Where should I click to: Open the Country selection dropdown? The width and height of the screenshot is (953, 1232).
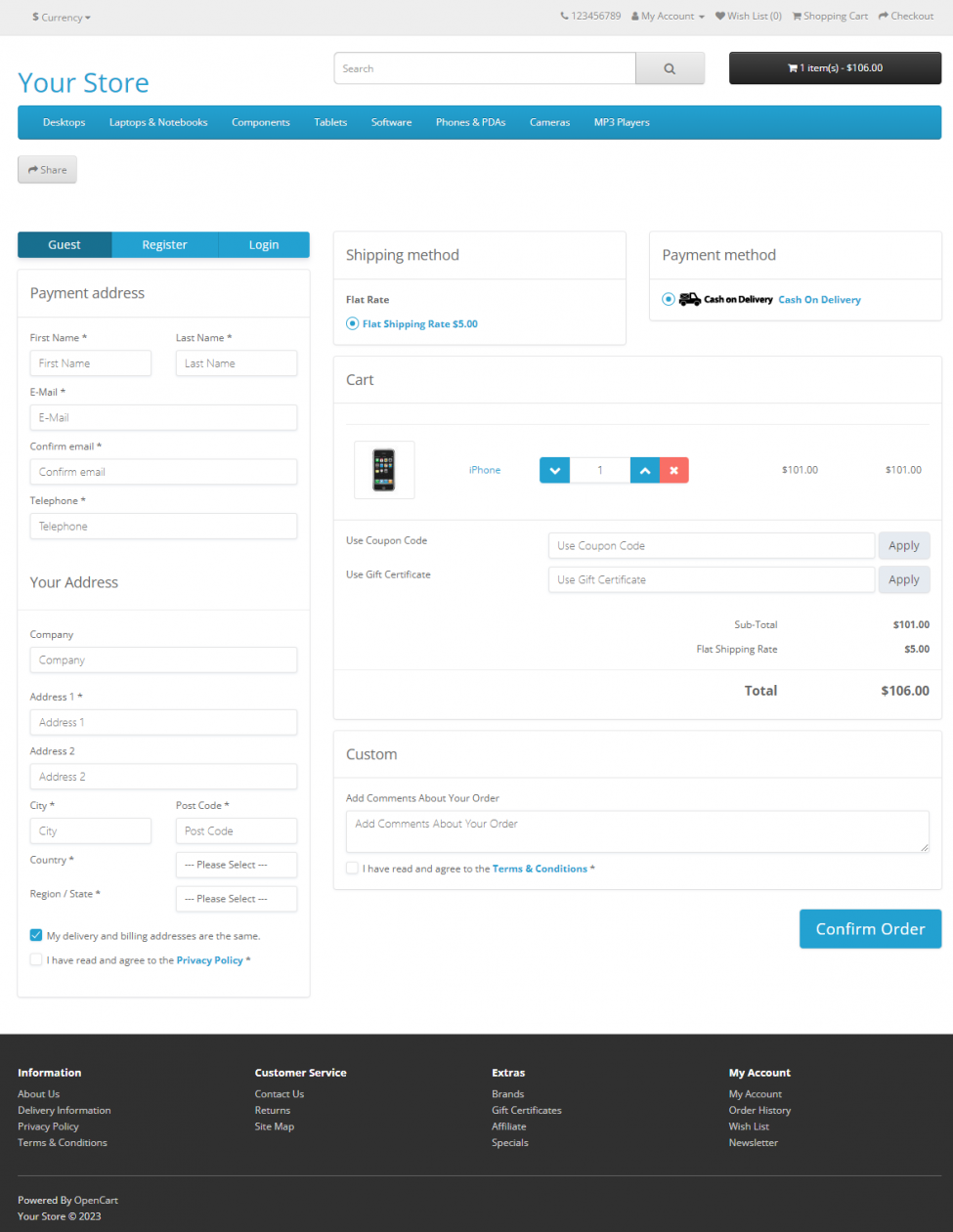[x=236, y=865]
